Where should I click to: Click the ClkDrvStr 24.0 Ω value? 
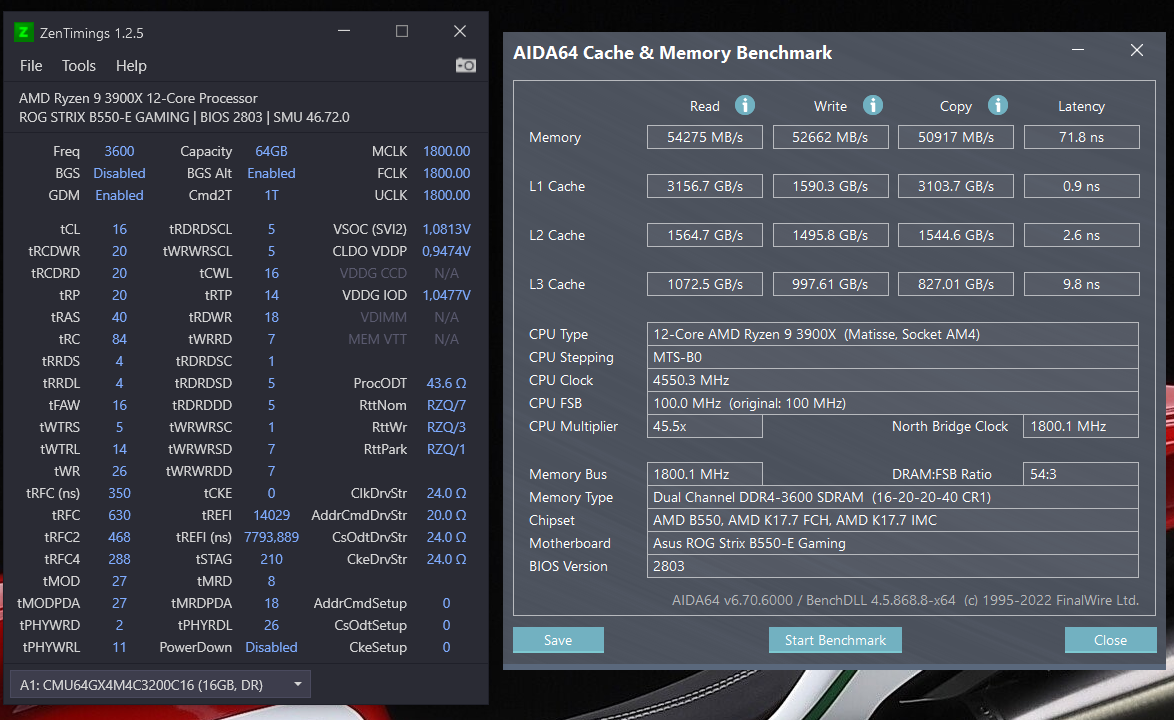click(x=446, y=493)
